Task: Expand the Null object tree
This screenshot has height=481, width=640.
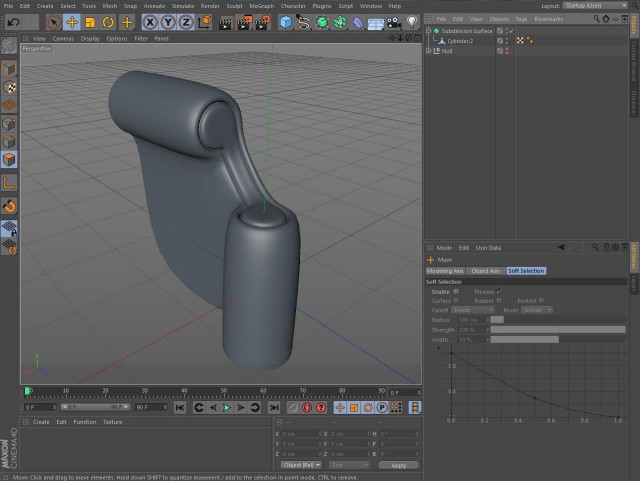Action: click(x=428, y=51)
